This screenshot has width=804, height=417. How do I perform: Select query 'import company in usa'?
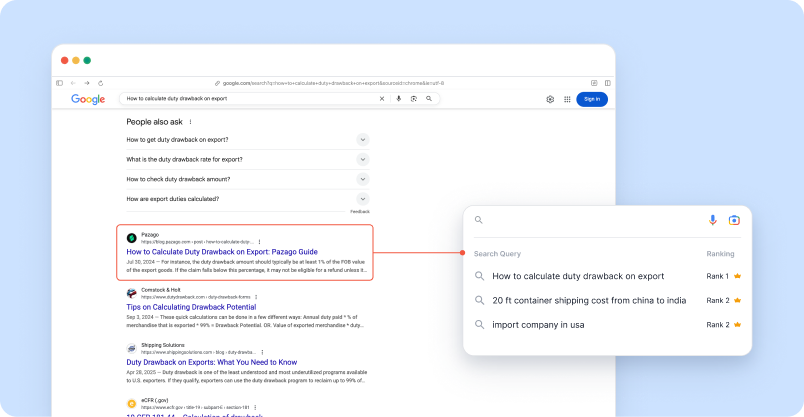[x=538, y=325]
